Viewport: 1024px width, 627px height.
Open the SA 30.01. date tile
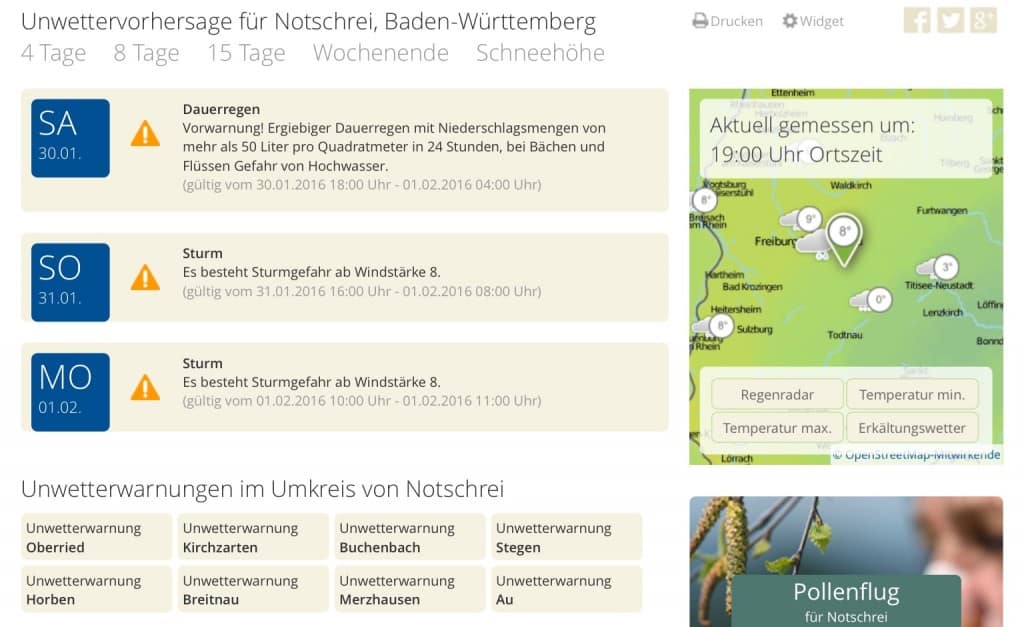coord(71,138)
